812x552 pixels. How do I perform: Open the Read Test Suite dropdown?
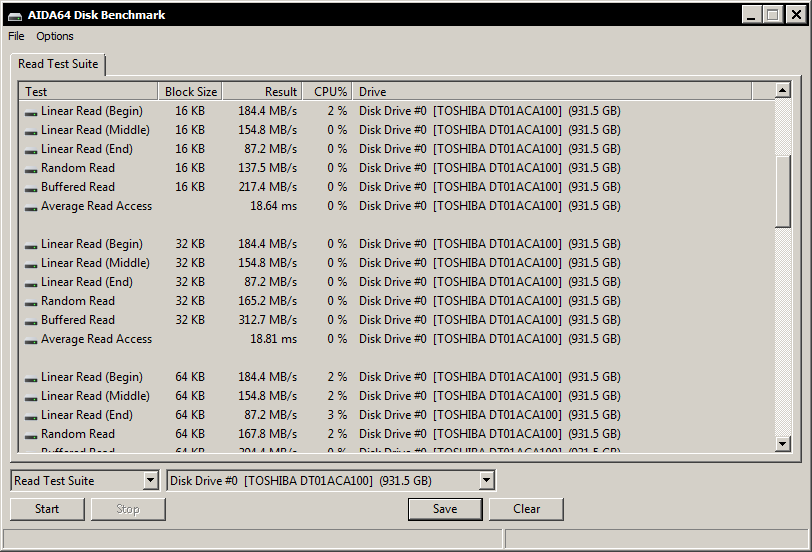click(x=150, y=481)
